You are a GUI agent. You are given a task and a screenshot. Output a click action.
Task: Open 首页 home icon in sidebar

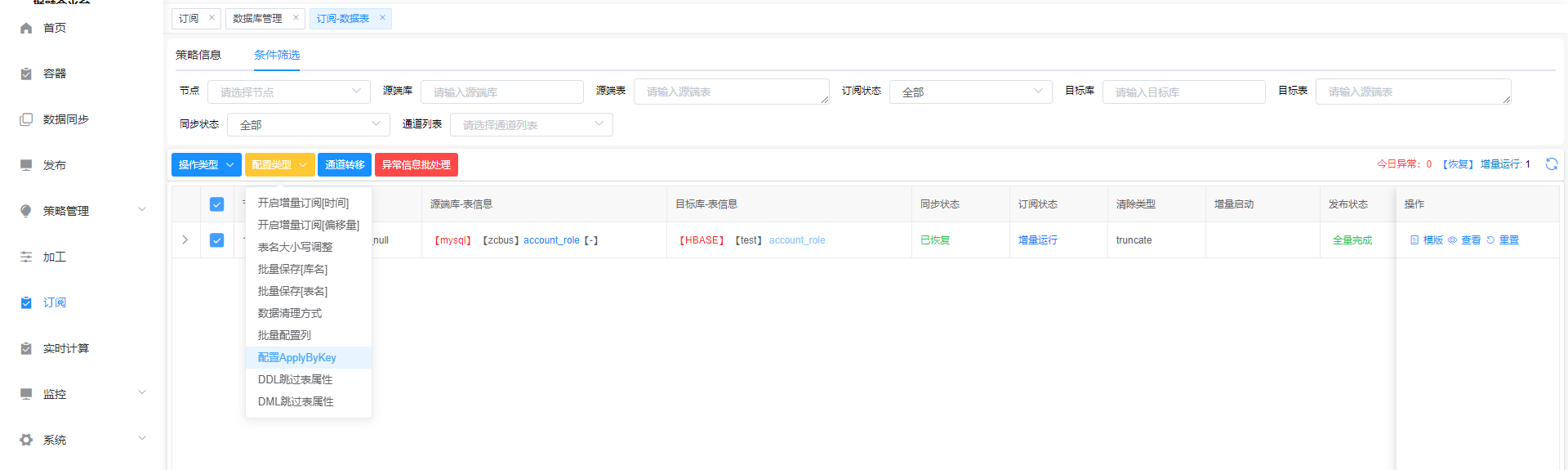(26, 29)
